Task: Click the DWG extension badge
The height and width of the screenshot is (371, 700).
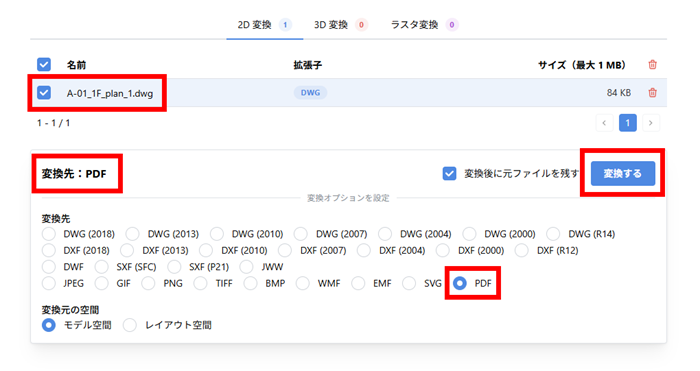Action: 310,93
